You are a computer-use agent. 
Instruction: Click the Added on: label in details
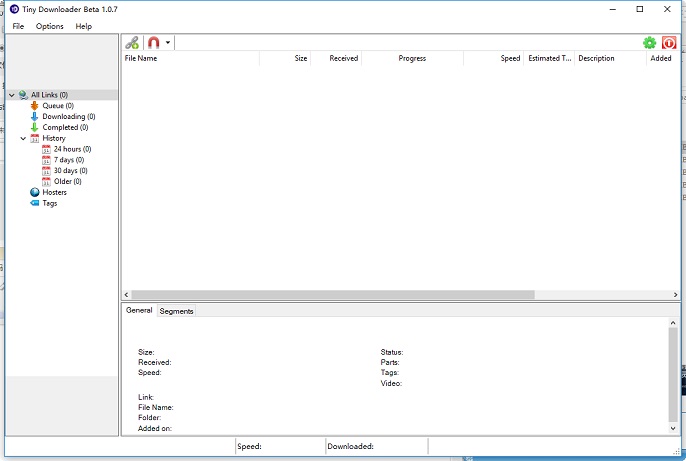click(155, 429)
